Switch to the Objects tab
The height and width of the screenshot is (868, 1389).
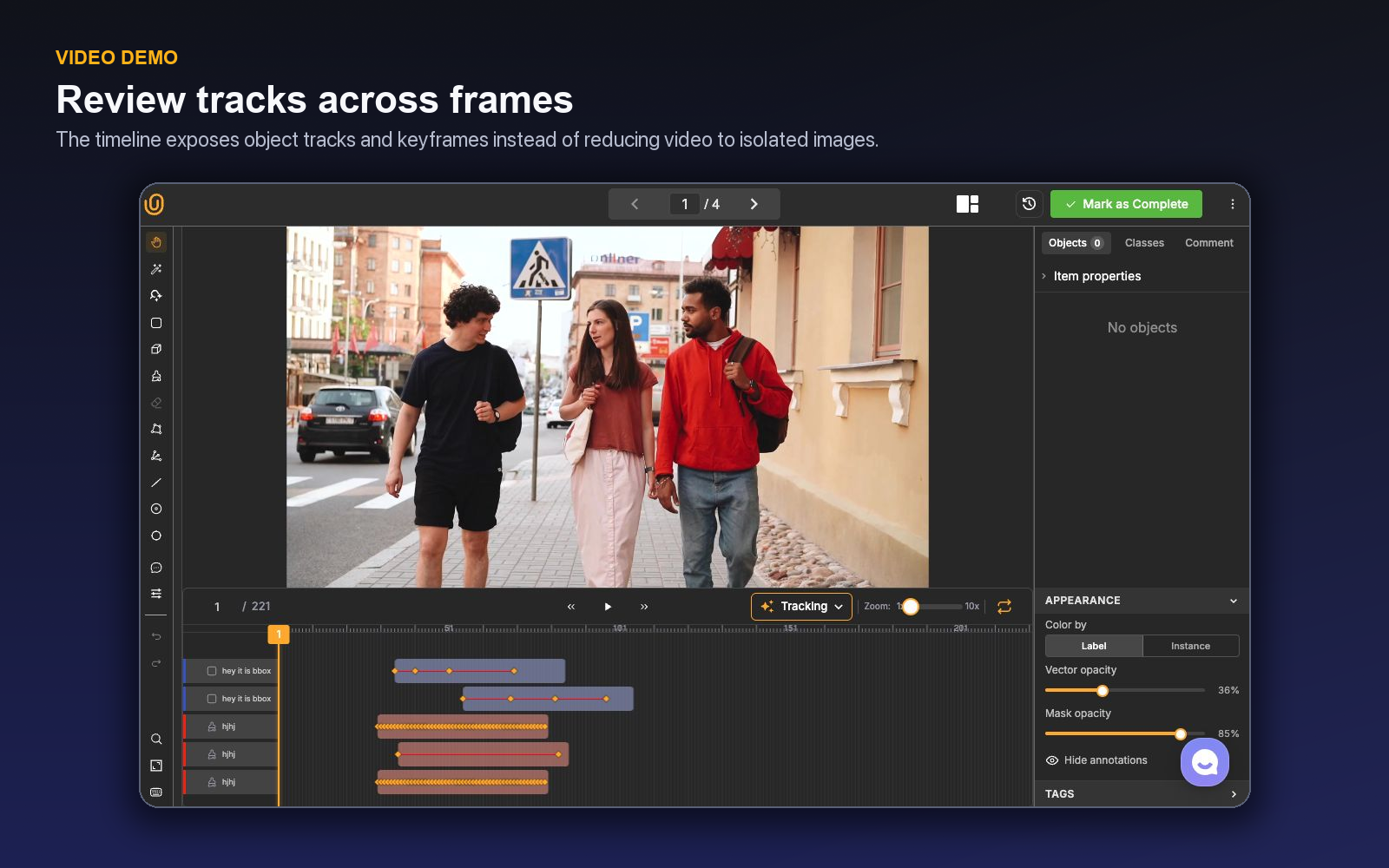click(x=1076, y=243)
